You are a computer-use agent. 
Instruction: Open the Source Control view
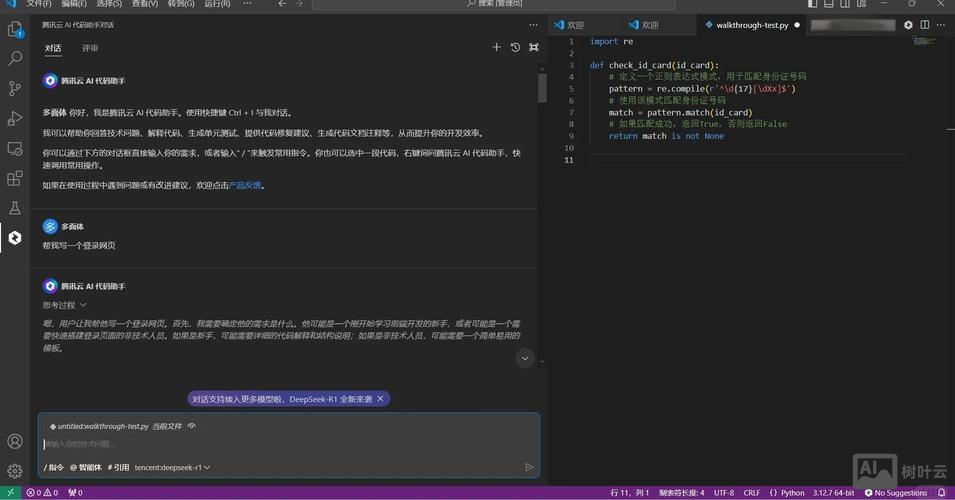[15, 88]
